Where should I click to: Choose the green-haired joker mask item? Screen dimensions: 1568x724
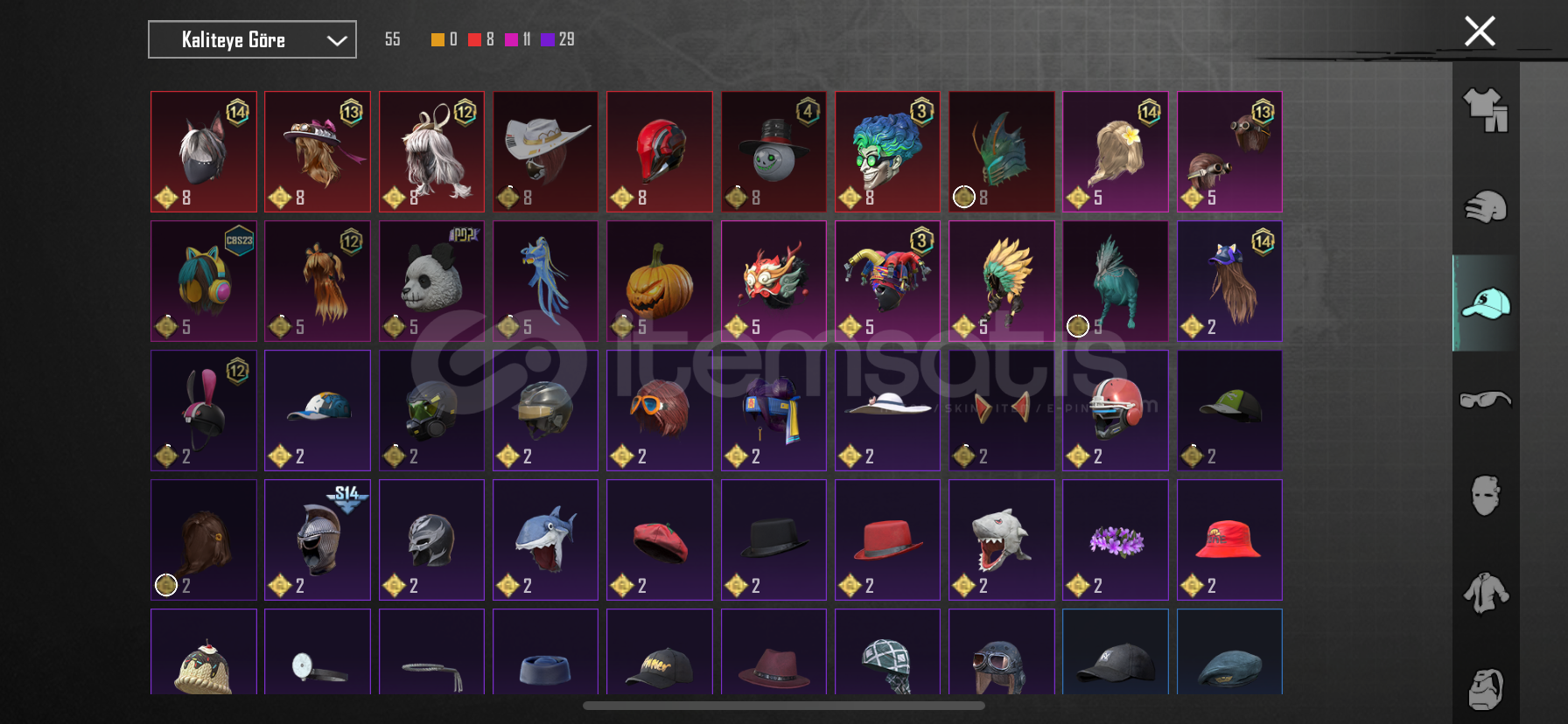click(887, 151)
